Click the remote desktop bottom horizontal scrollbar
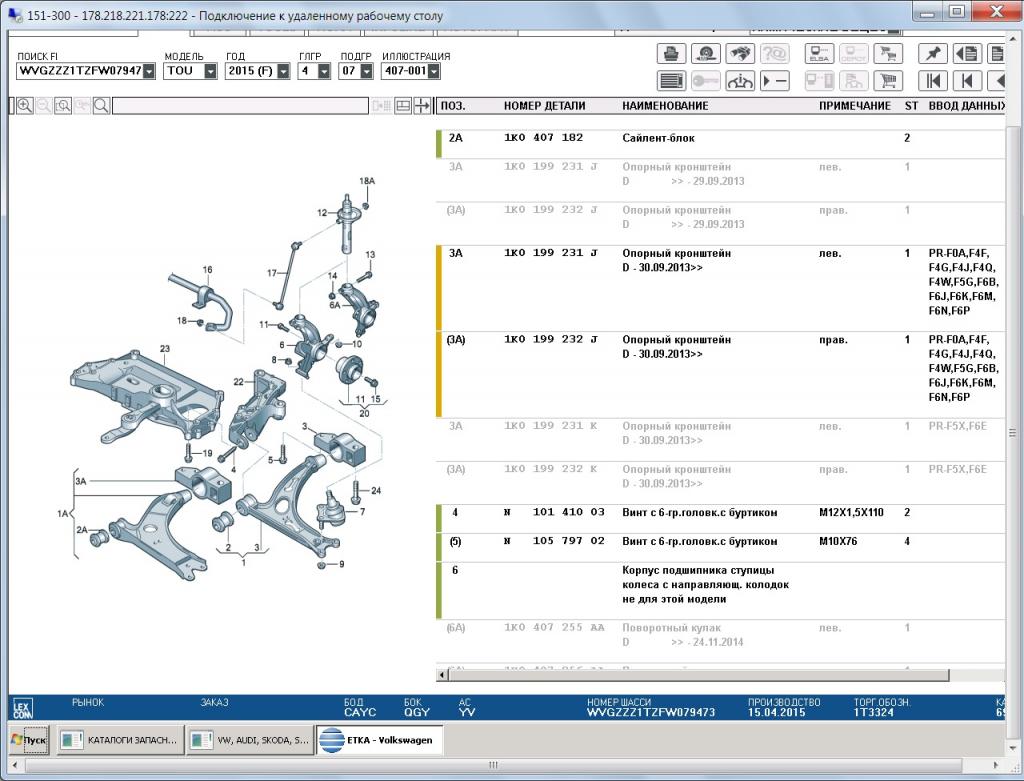Screen dimensions: 1024x781 click(493, 765)
